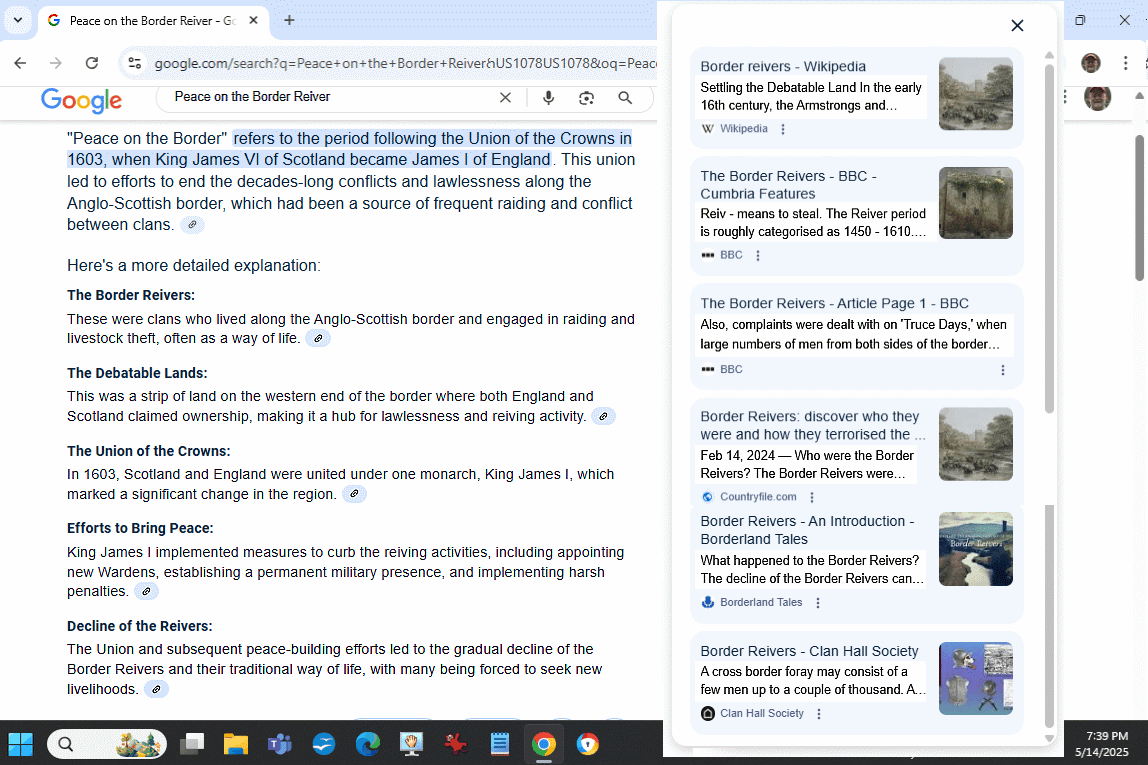Open more options for BBC Article Page 1
This screenshot has height=765, width=1148.
[x=1002, y=370]
